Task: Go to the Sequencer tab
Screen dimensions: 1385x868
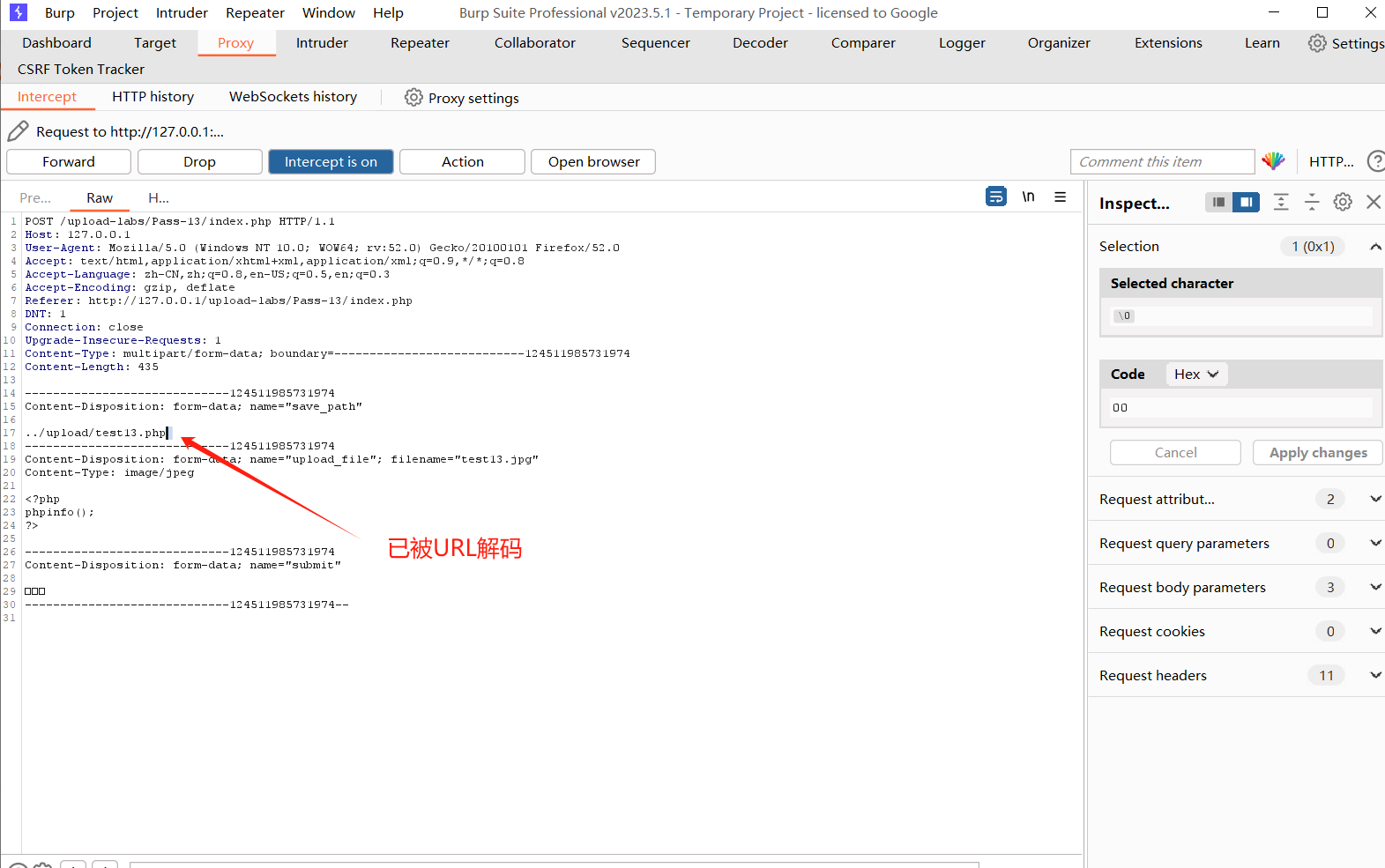Action: click(x=655, y=43)
